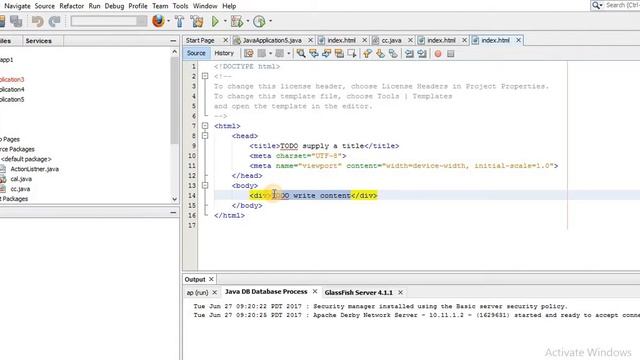Open the Help menu
640x360 pixels.
pos(229,6)
